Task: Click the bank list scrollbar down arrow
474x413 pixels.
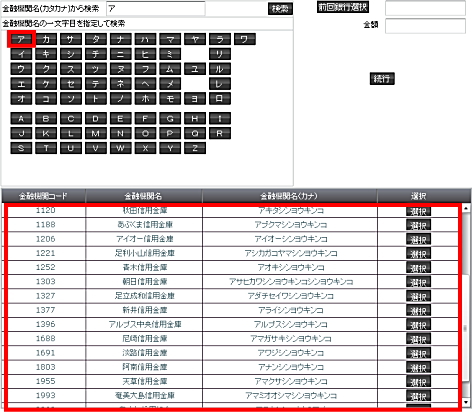Action: [x=466, y=403]
